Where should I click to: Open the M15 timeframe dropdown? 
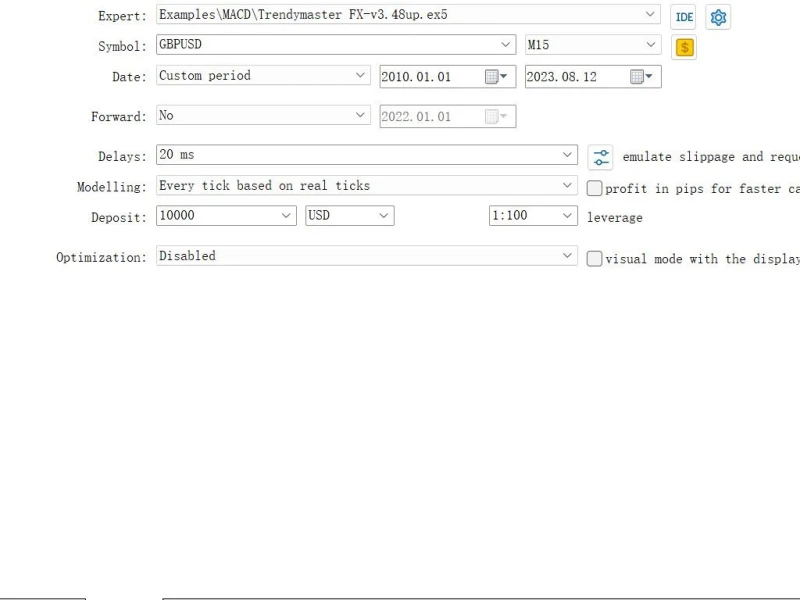(651, 45)
